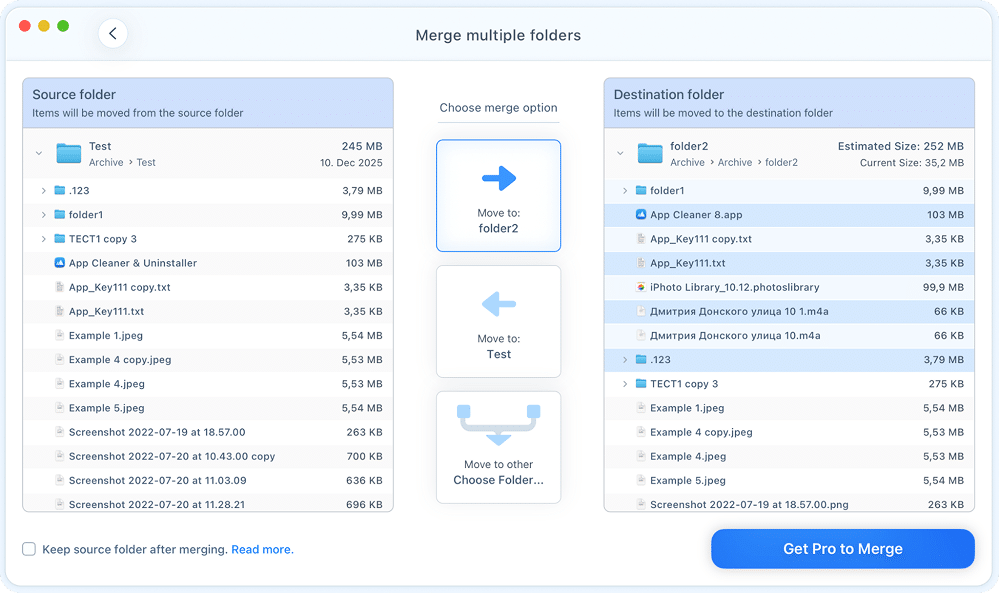Expand .123 folder in source list
The image size is (999, 593).
point(43,190)
